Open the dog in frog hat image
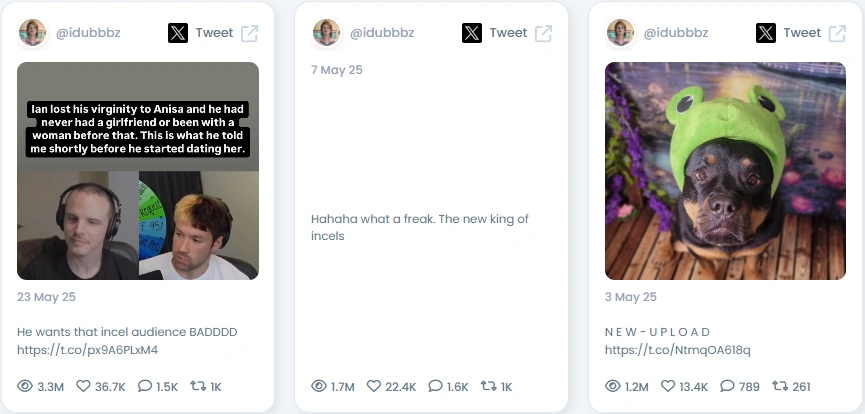 (725, 171)
